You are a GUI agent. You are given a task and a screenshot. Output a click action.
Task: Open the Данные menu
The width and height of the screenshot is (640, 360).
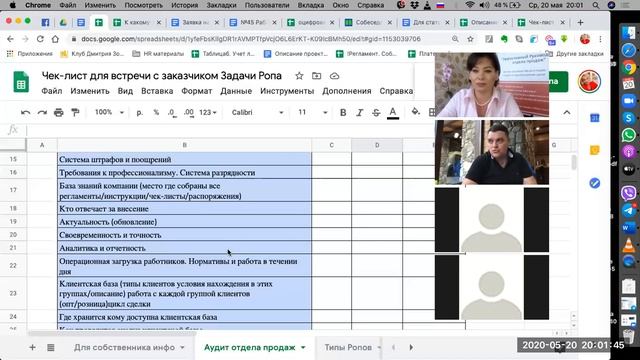click(236, 91)
